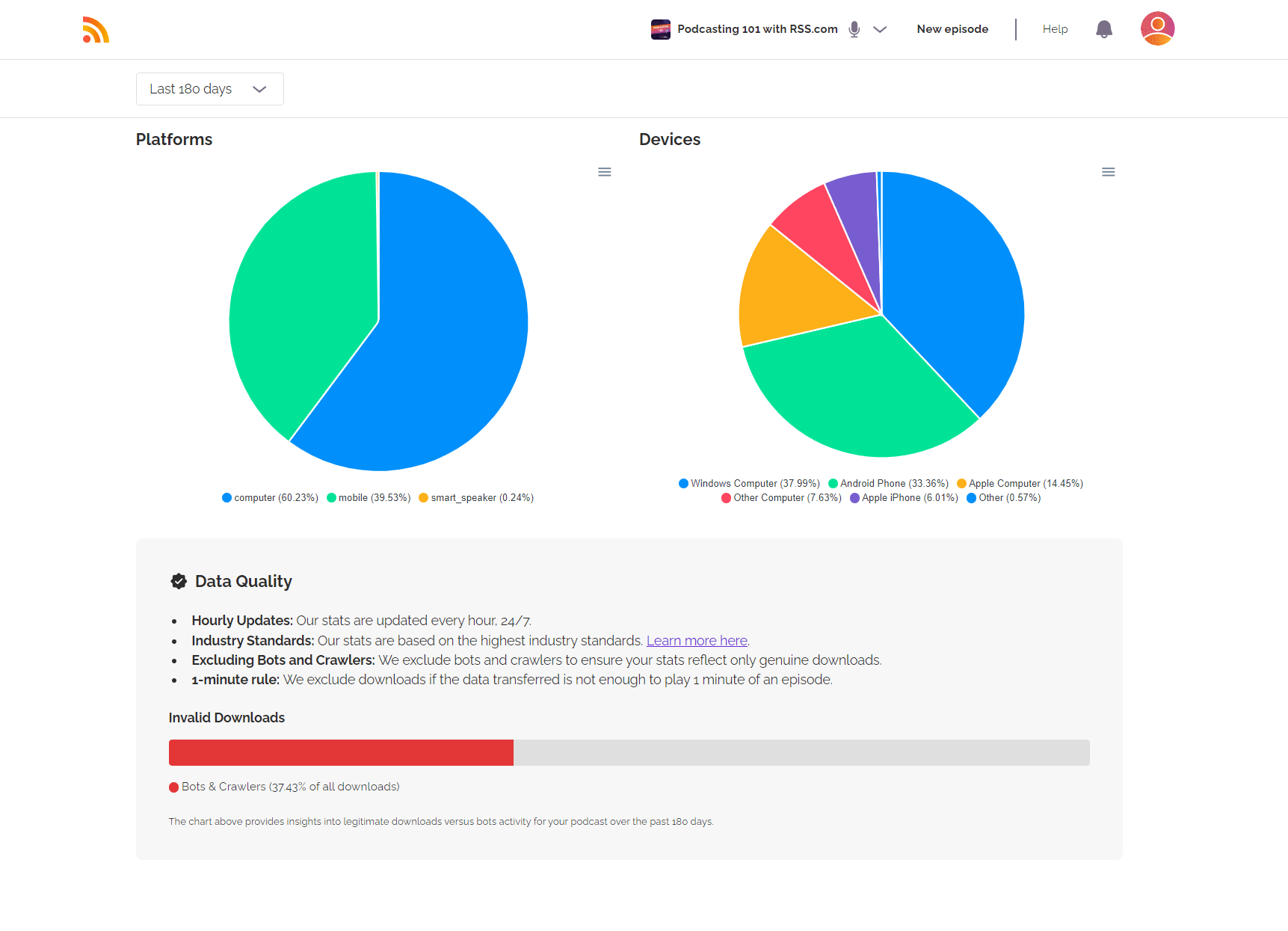This screenshot has width=1288, height=931.
Task: Toggle the computer legend item
Action: click(271, 498)
